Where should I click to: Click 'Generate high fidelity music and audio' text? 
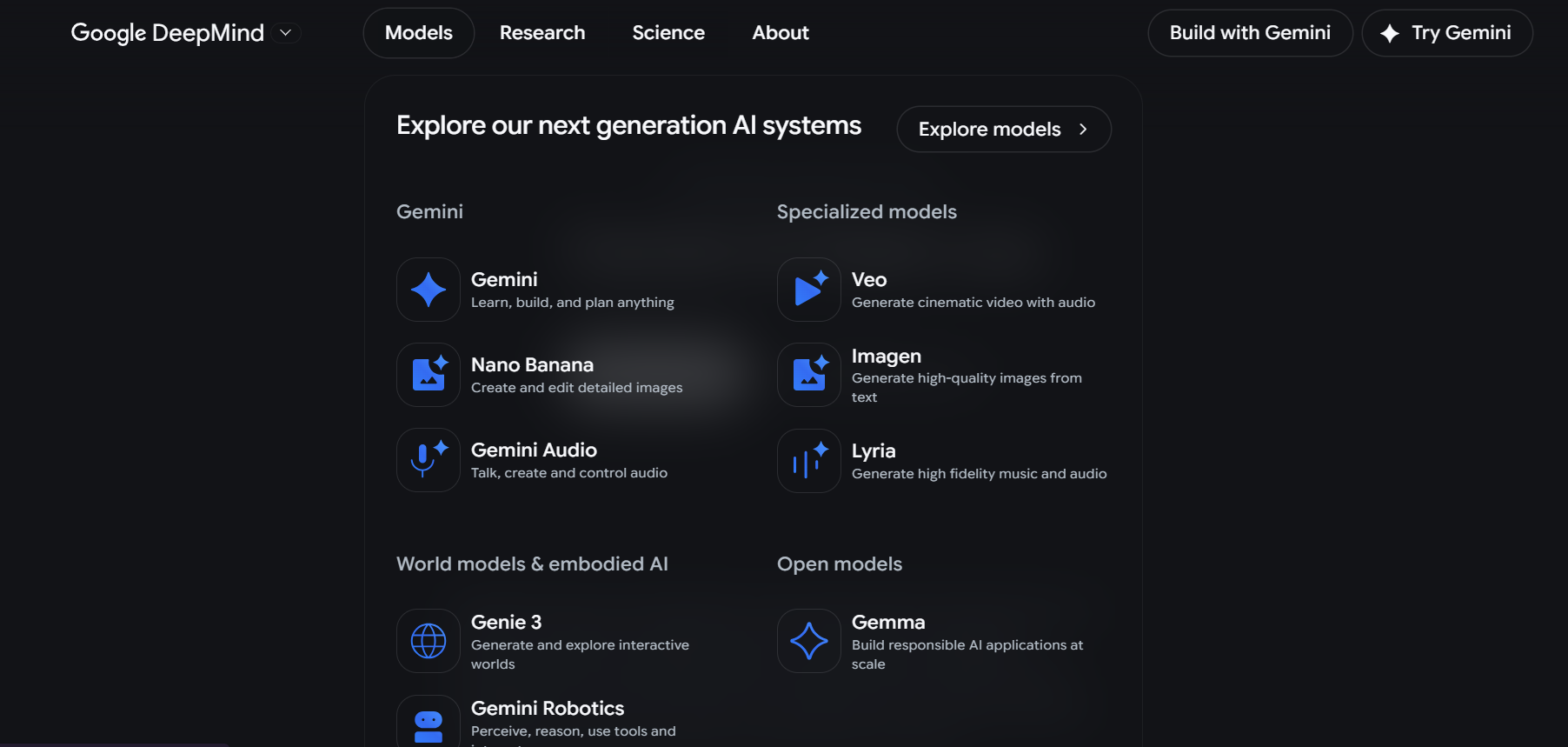coord(980,474)
